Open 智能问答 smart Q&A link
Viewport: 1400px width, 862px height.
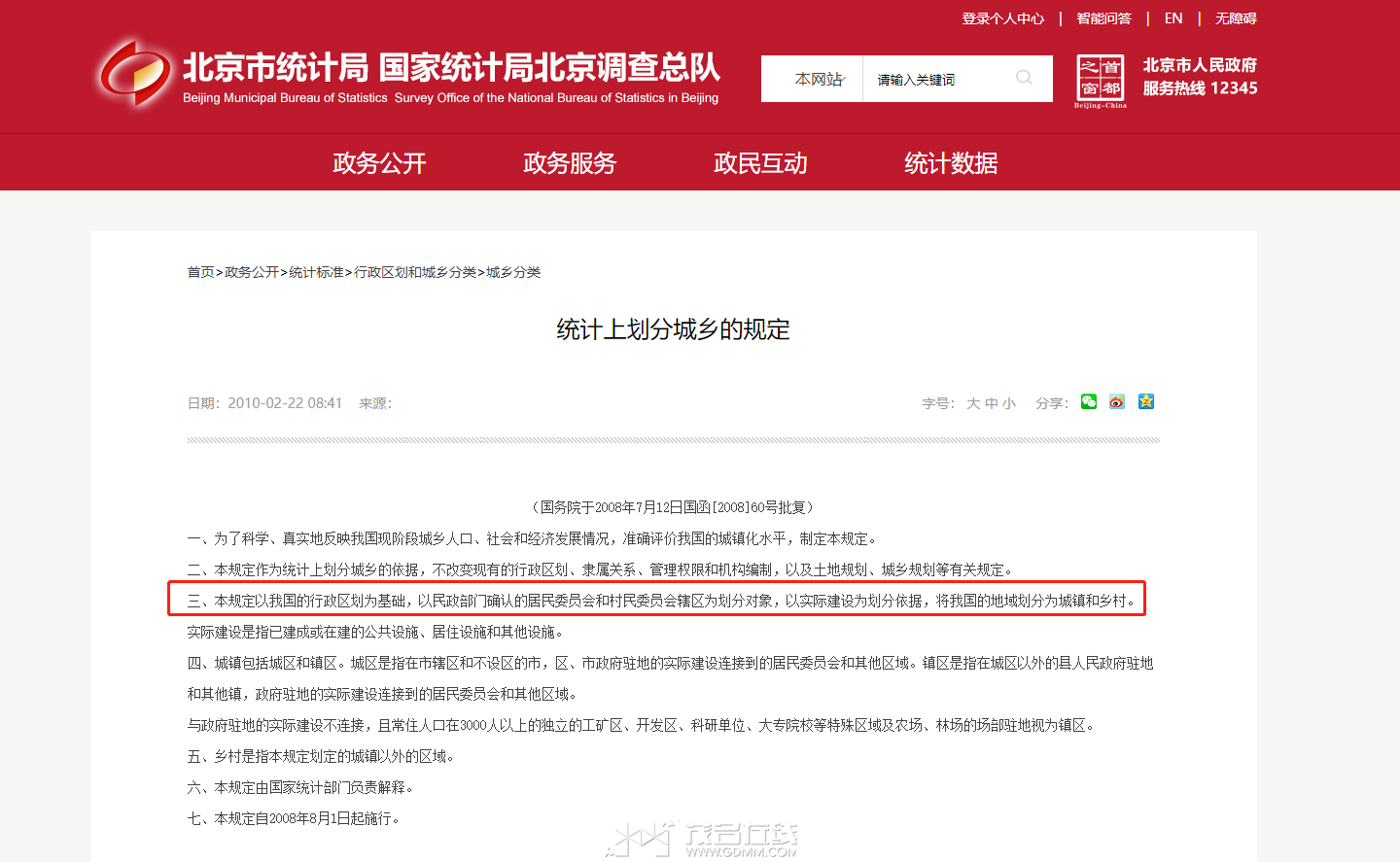(1103, 18)
